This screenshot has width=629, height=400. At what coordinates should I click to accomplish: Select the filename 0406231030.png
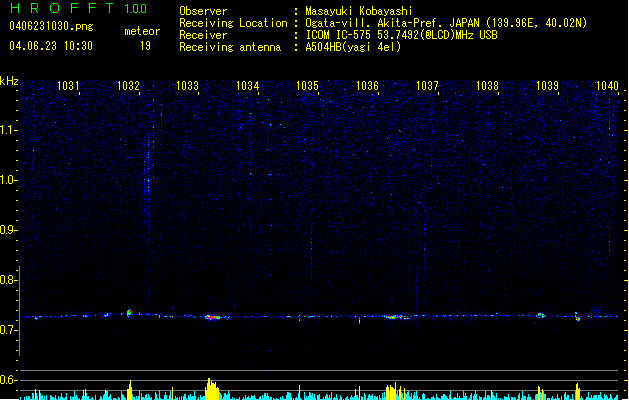tap(51, 26)
